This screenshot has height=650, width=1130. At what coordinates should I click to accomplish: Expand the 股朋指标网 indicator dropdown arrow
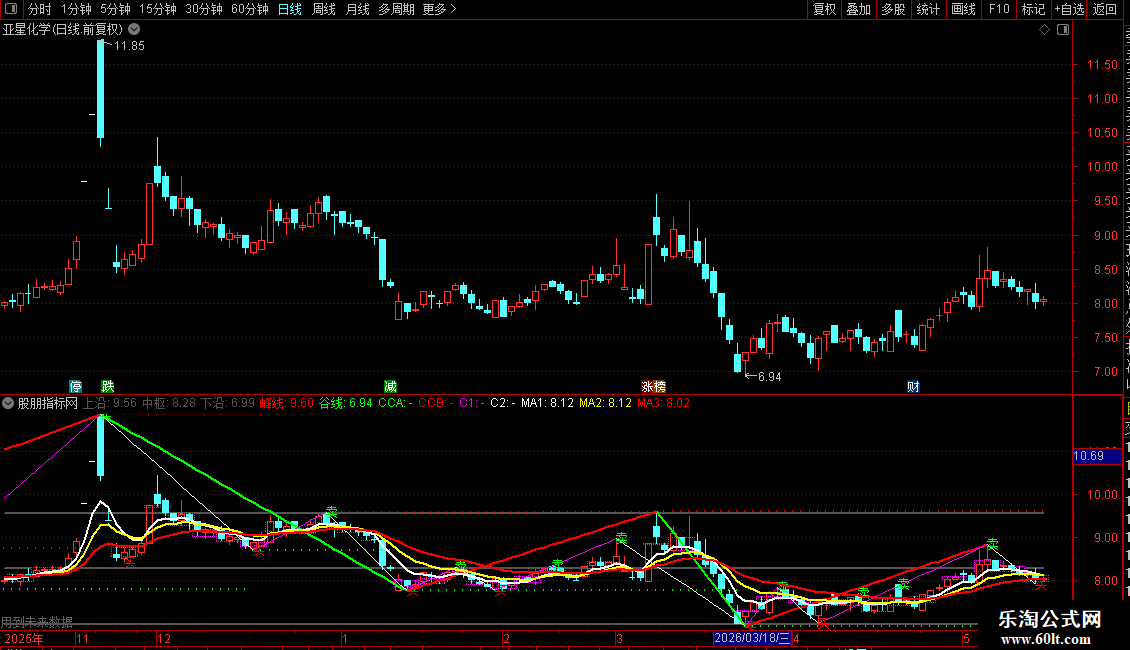(x=8, y=404)
